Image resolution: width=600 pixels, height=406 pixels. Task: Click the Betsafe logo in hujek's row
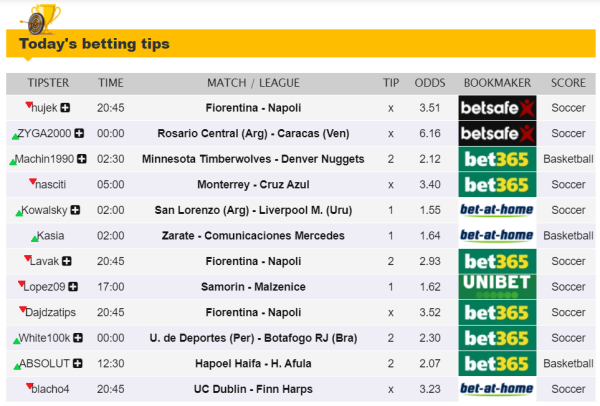tap(497, 107)
